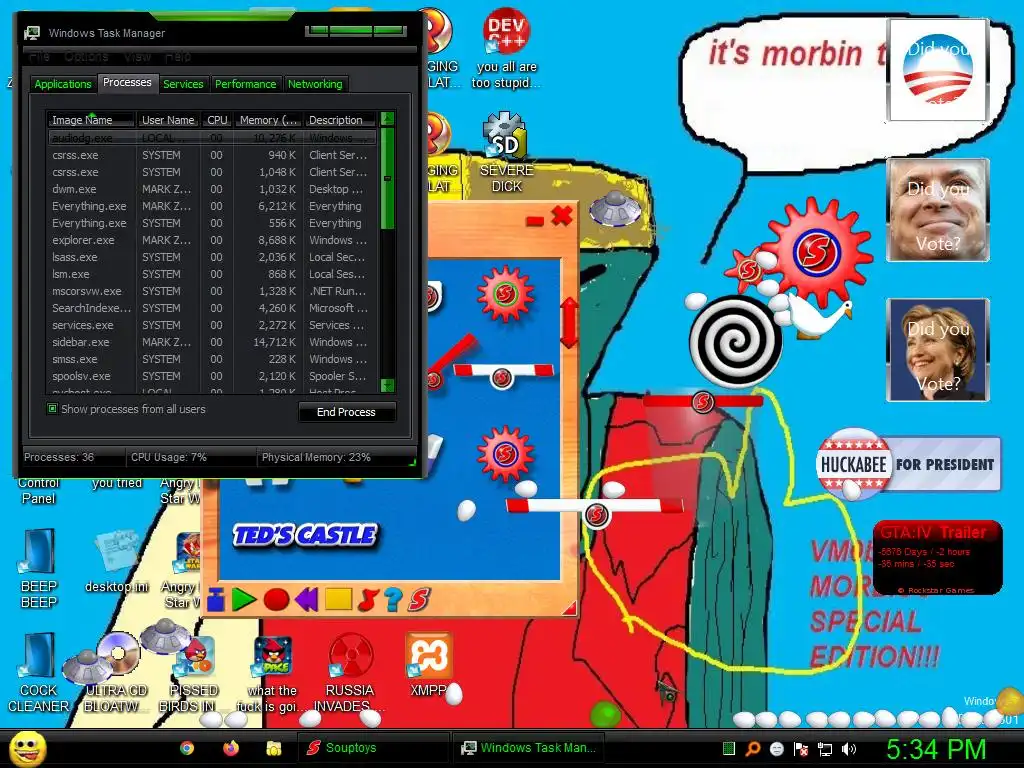1024x768 pixels.
Task: Click the GTA:IV Trailer countdown gadget
Action: (937, 557)
